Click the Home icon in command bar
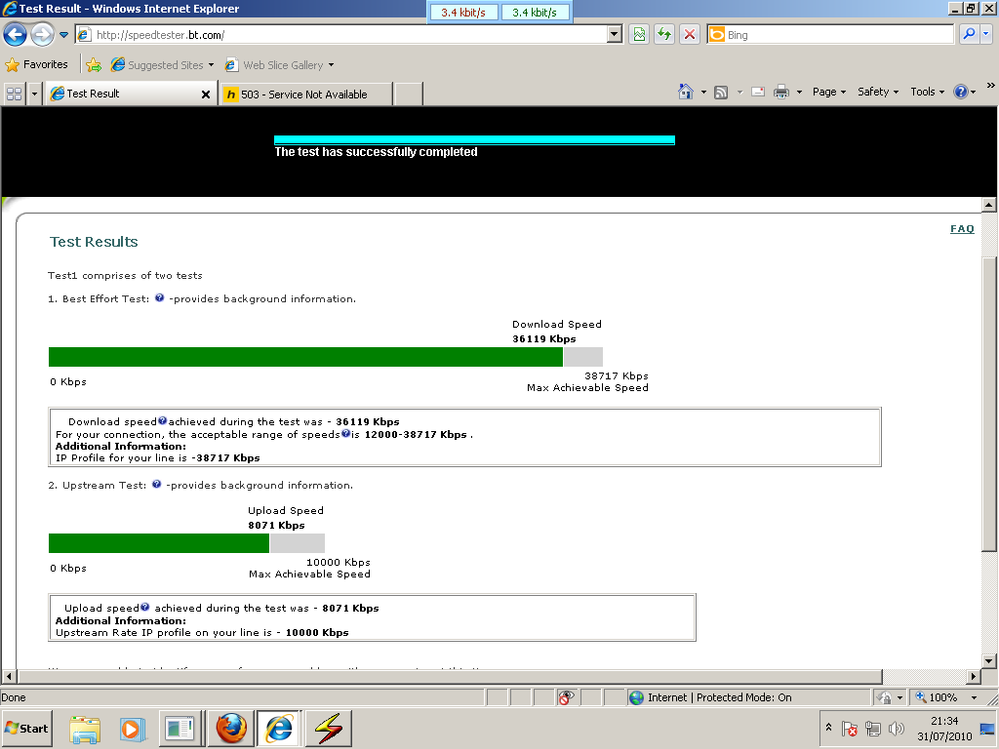This screenshot has height=749, width=999. 686,92
